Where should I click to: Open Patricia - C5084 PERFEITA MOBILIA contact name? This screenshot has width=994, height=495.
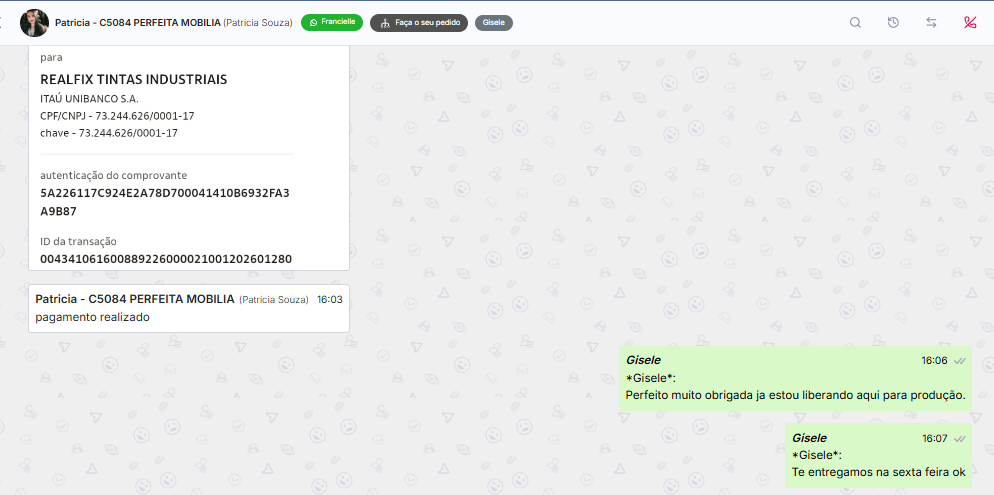(x=138, y=23)
